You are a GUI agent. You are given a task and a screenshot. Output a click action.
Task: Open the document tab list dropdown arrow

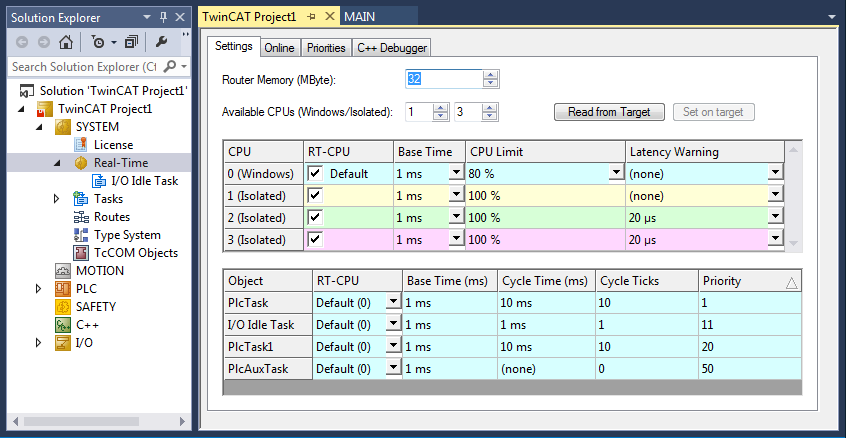833,17
